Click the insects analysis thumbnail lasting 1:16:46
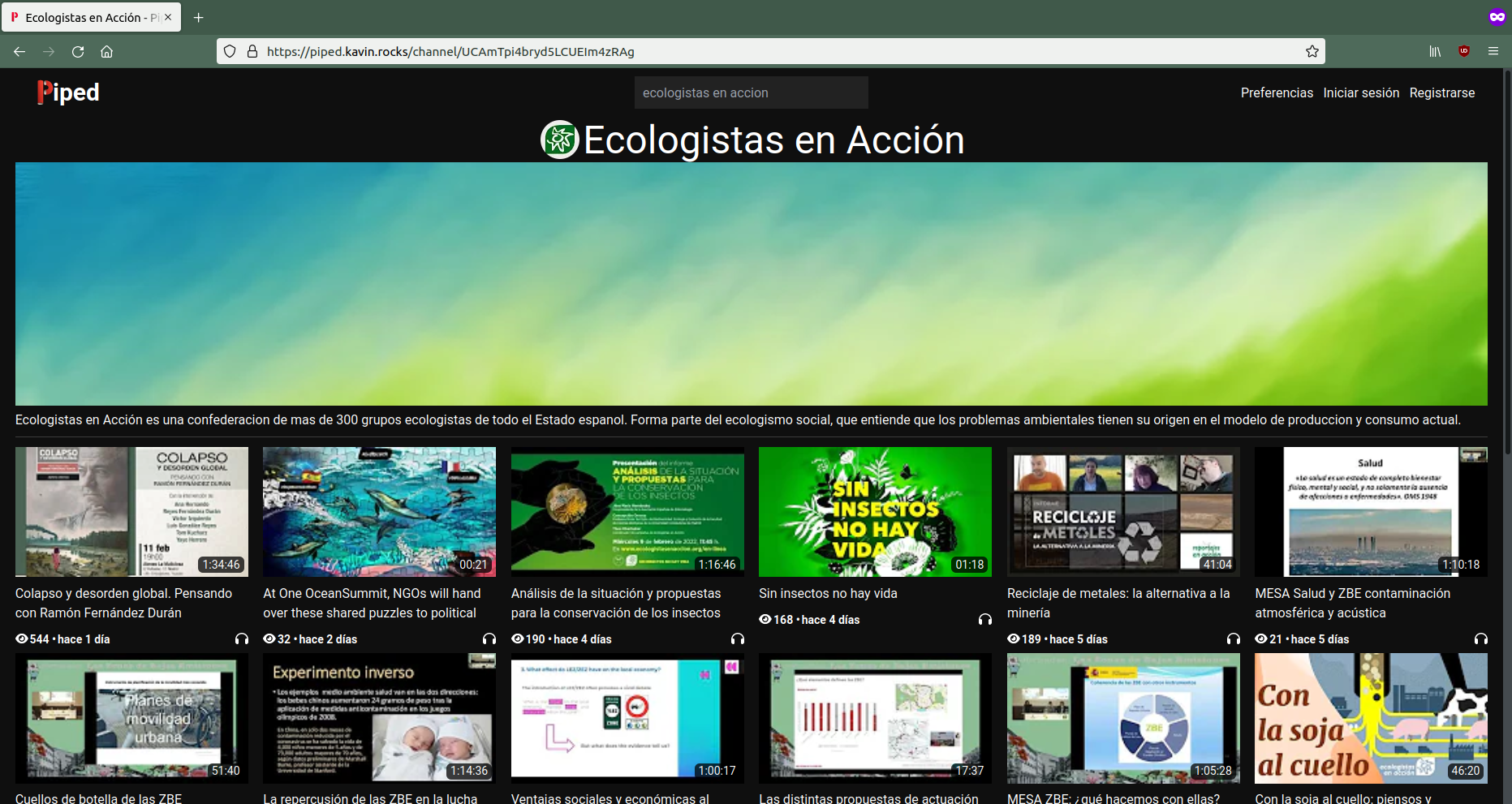 point(627,512)
